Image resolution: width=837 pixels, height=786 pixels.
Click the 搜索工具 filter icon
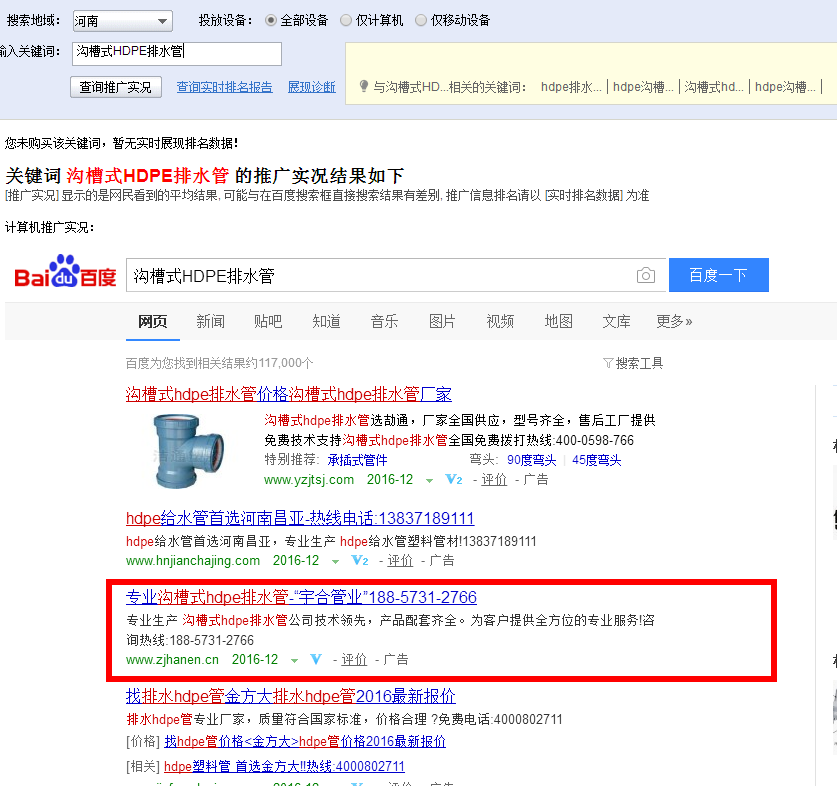pos(607,364)
